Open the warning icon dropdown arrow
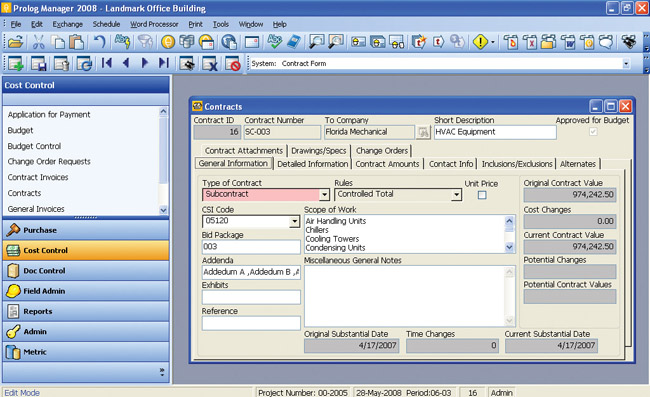 [x=492, y=42]
